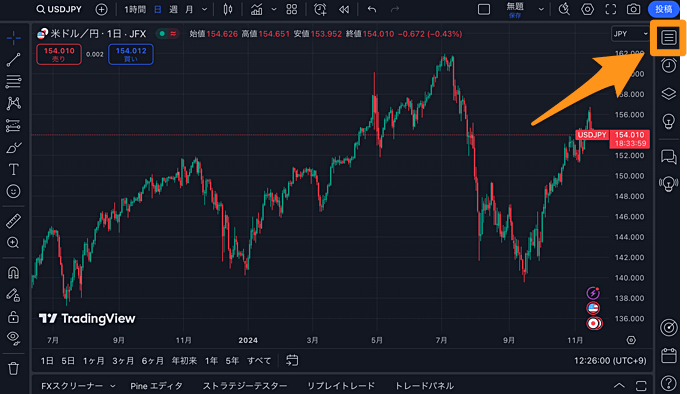
Task: Open the alerts panel clock icon
Action: (x=669, y=66)
